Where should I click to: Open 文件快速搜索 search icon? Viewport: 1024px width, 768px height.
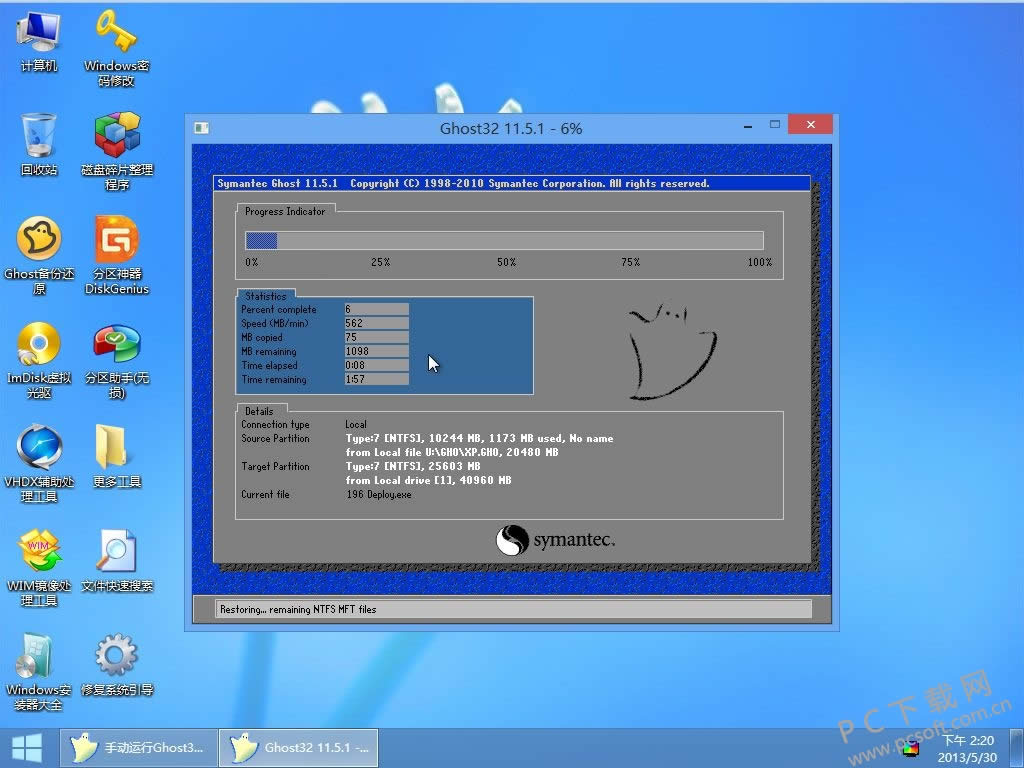(x=116, y=553)
